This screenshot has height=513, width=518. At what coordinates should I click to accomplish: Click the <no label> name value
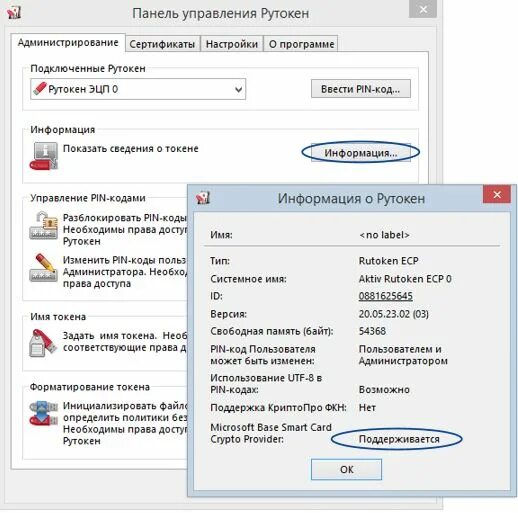click(x=384, y=235)
